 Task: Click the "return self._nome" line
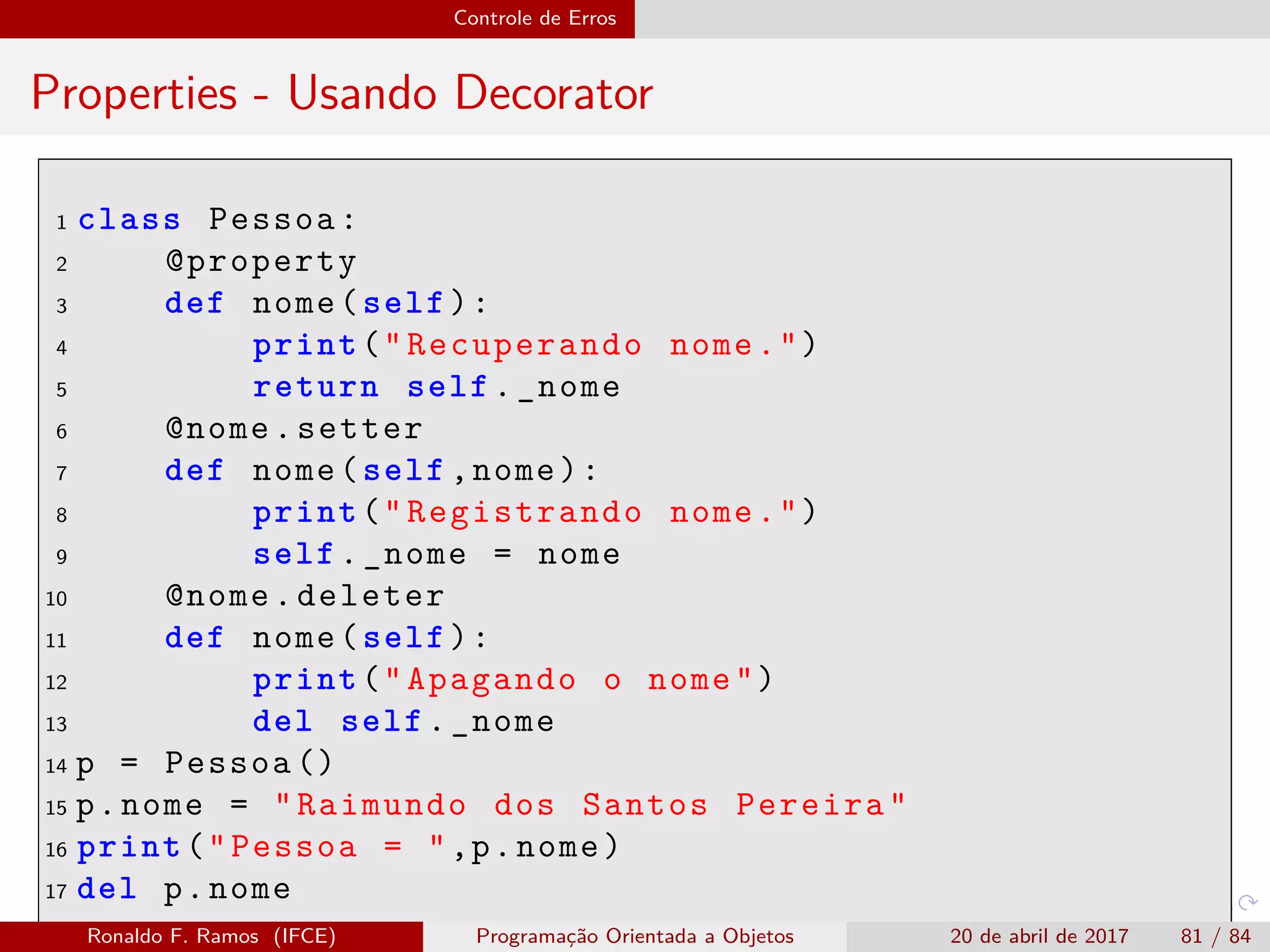tap(437, 387)
